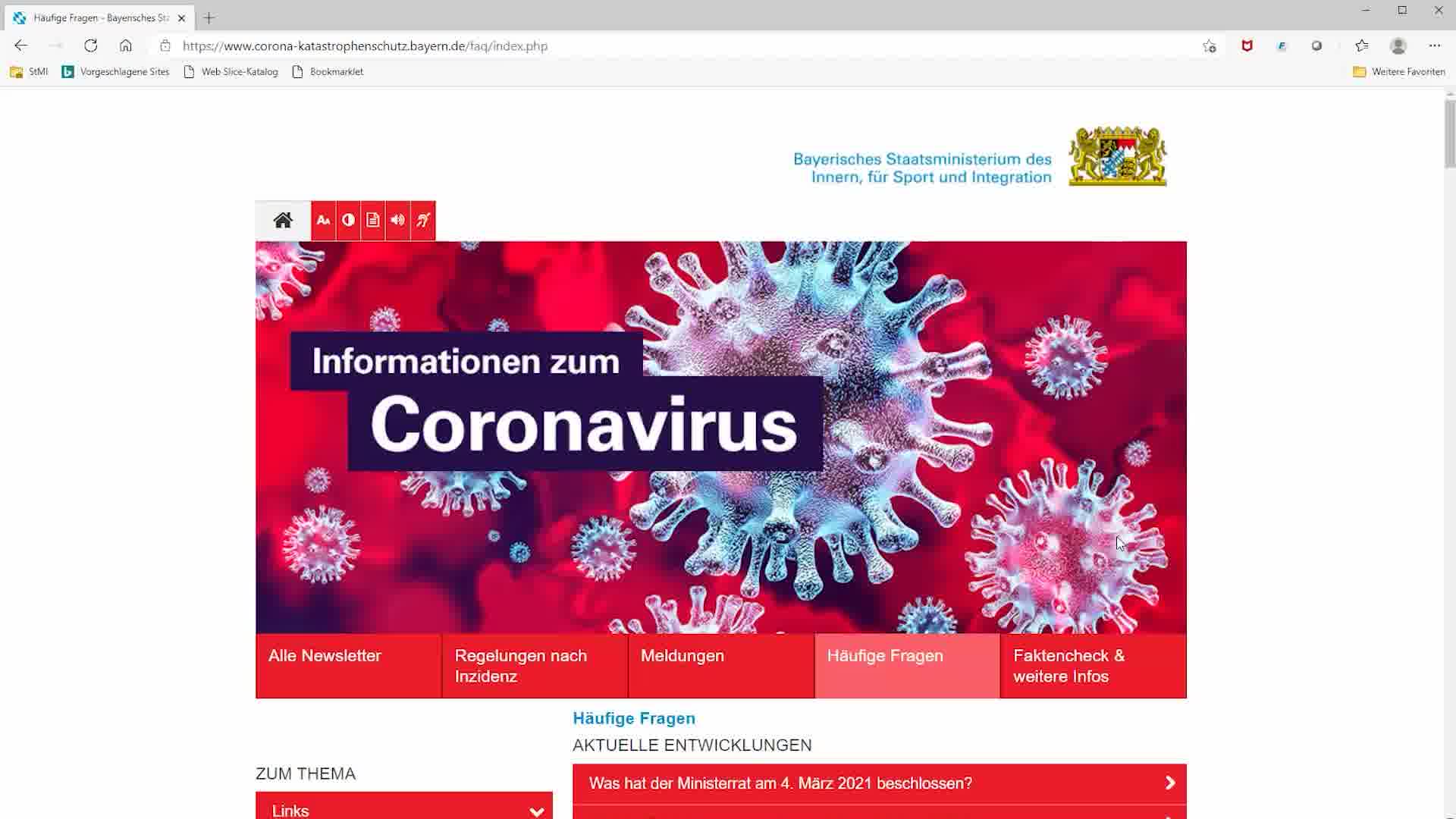Change font size with Aa icon
The height and width of the screenshot is (819, 1456).
pyautogui.click(x=323, y=220)
